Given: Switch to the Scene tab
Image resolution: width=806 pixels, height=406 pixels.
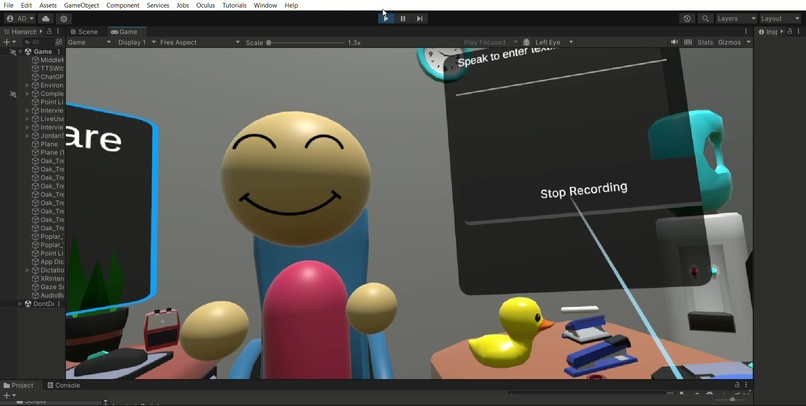Looking at the screenshot, I should click(x=84, y=32).
